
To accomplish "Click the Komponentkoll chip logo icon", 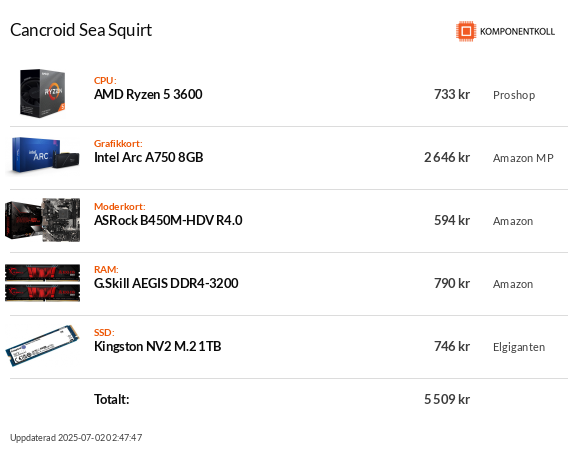I will coord(466,31).
